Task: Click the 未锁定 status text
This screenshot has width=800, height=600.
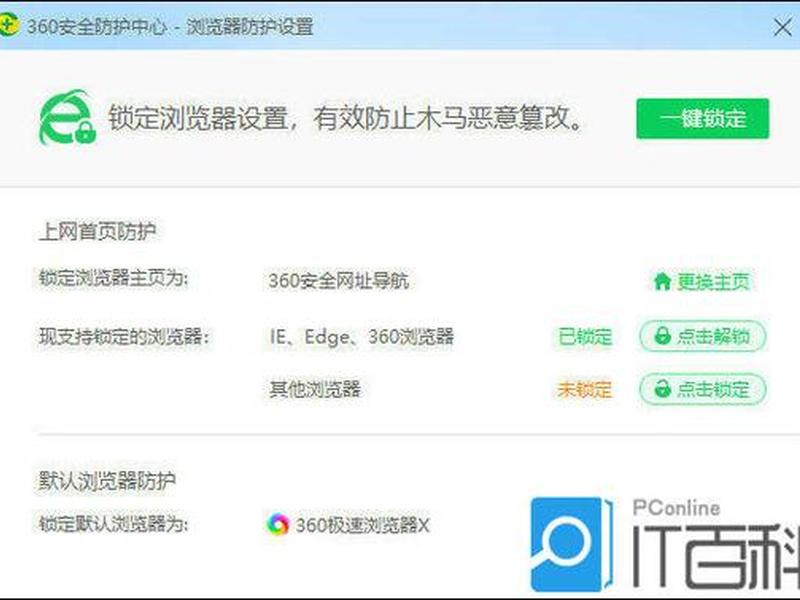Action: (585, 390)
